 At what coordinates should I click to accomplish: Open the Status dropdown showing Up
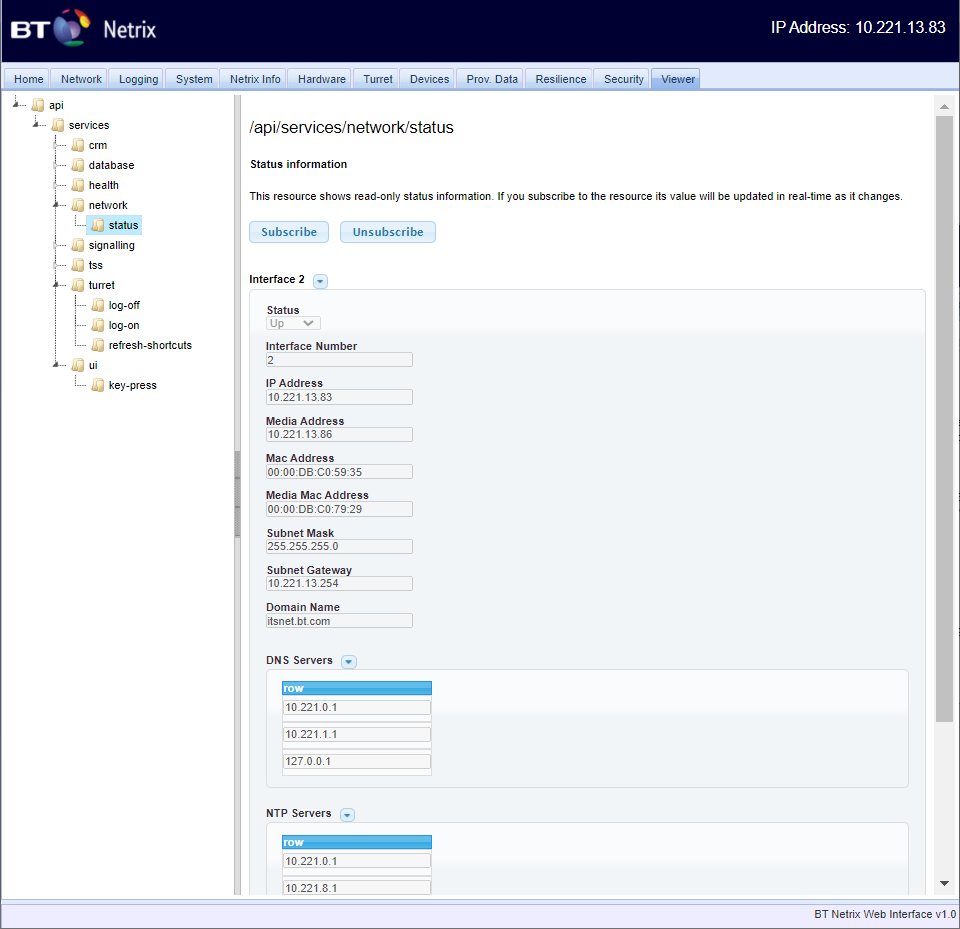(x=293, y=323)
